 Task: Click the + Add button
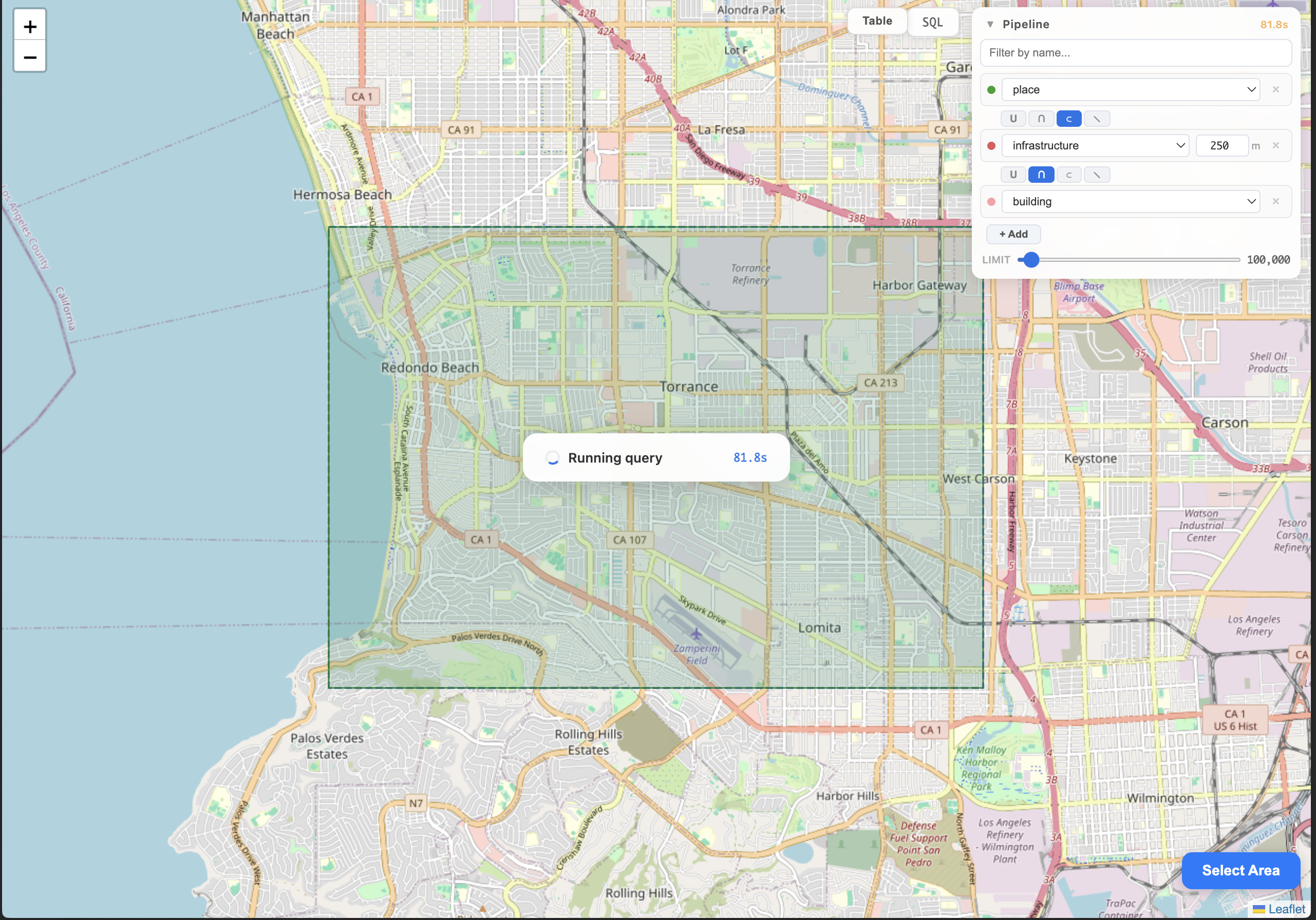(1013, 234)
